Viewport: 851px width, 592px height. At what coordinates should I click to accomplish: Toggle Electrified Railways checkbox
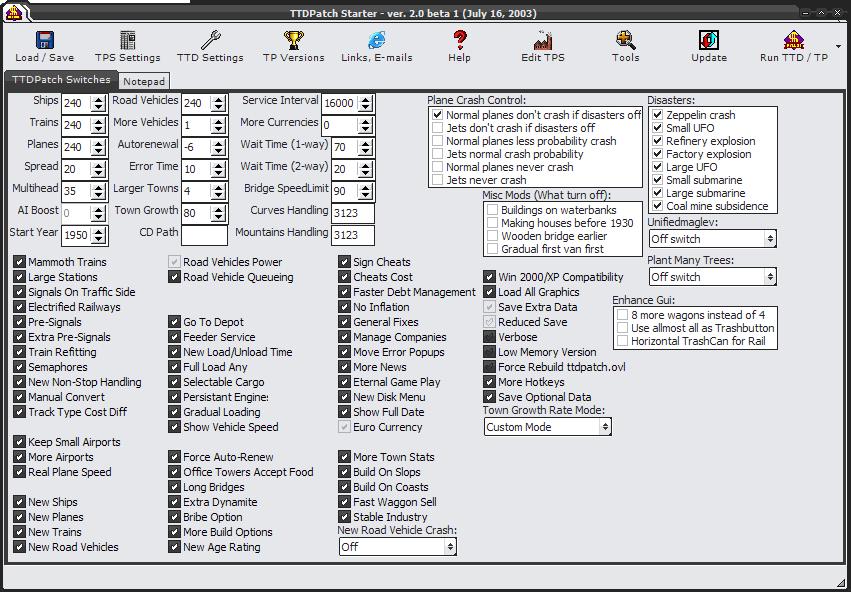tap(20, 307)
